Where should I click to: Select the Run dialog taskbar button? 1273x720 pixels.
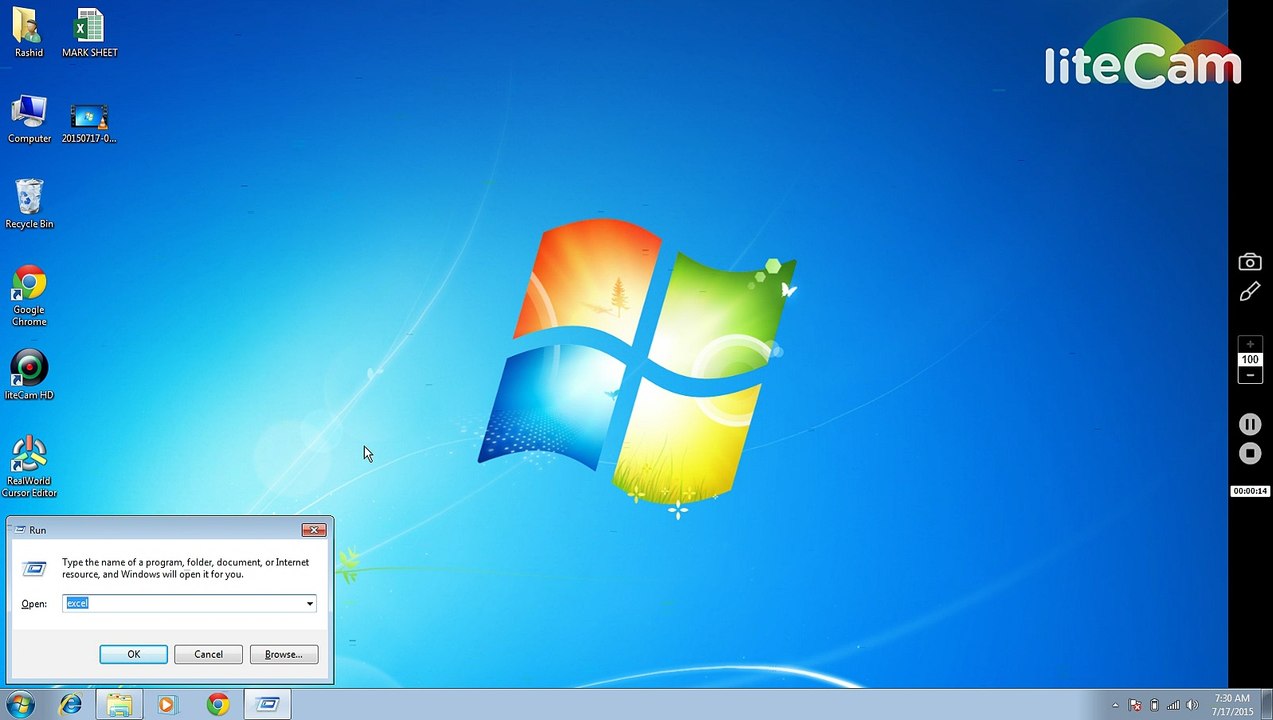coord(267,704)
